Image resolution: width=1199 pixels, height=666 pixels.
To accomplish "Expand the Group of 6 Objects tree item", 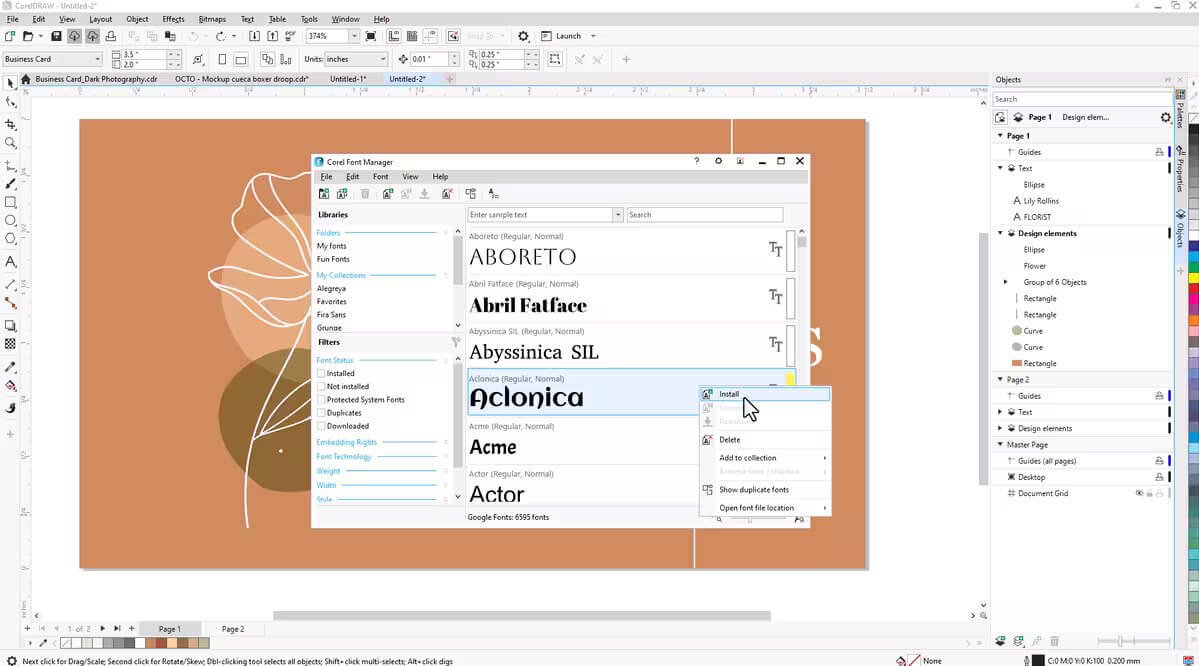I will [1006, 281].
